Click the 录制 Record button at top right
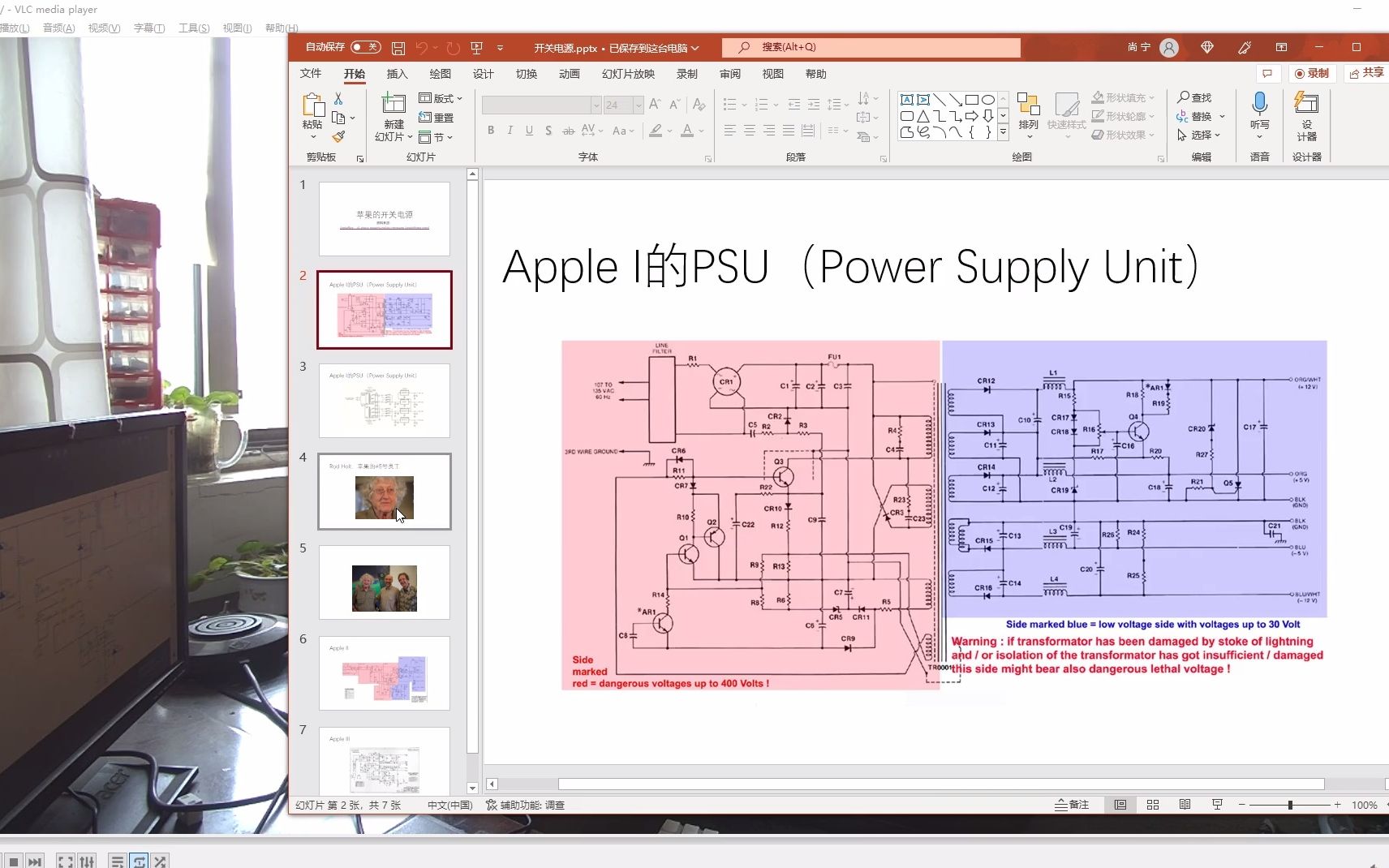The image size is (1389, 868). [1312, 73]
